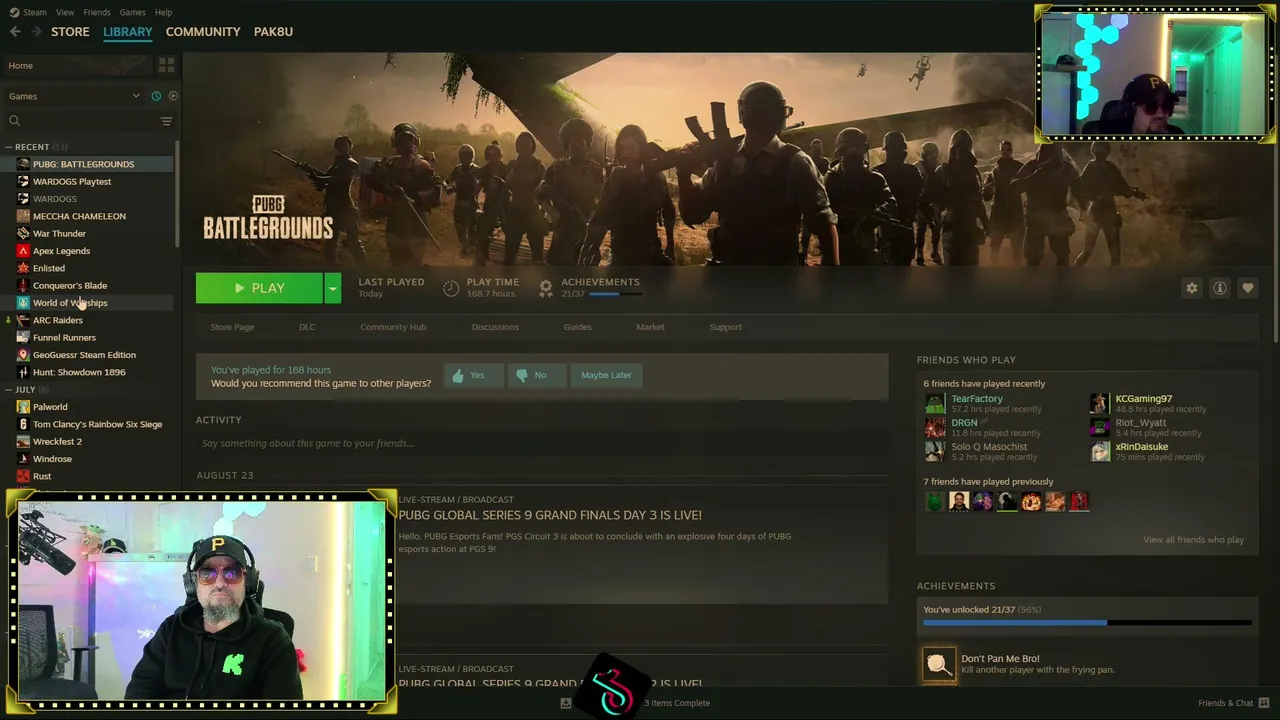Go to the STORE tab
1280x720 pixels.
click(70, 32)
